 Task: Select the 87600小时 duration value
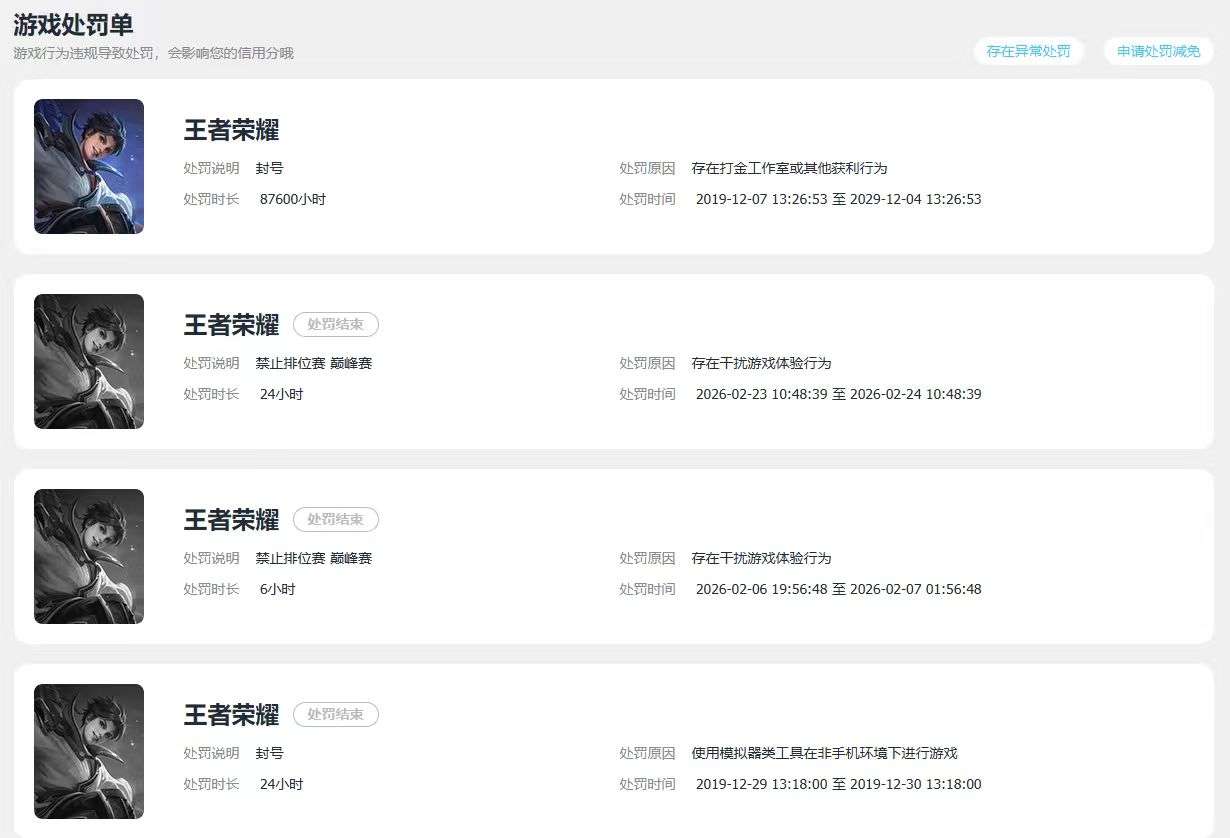click(x=293, y=199)
